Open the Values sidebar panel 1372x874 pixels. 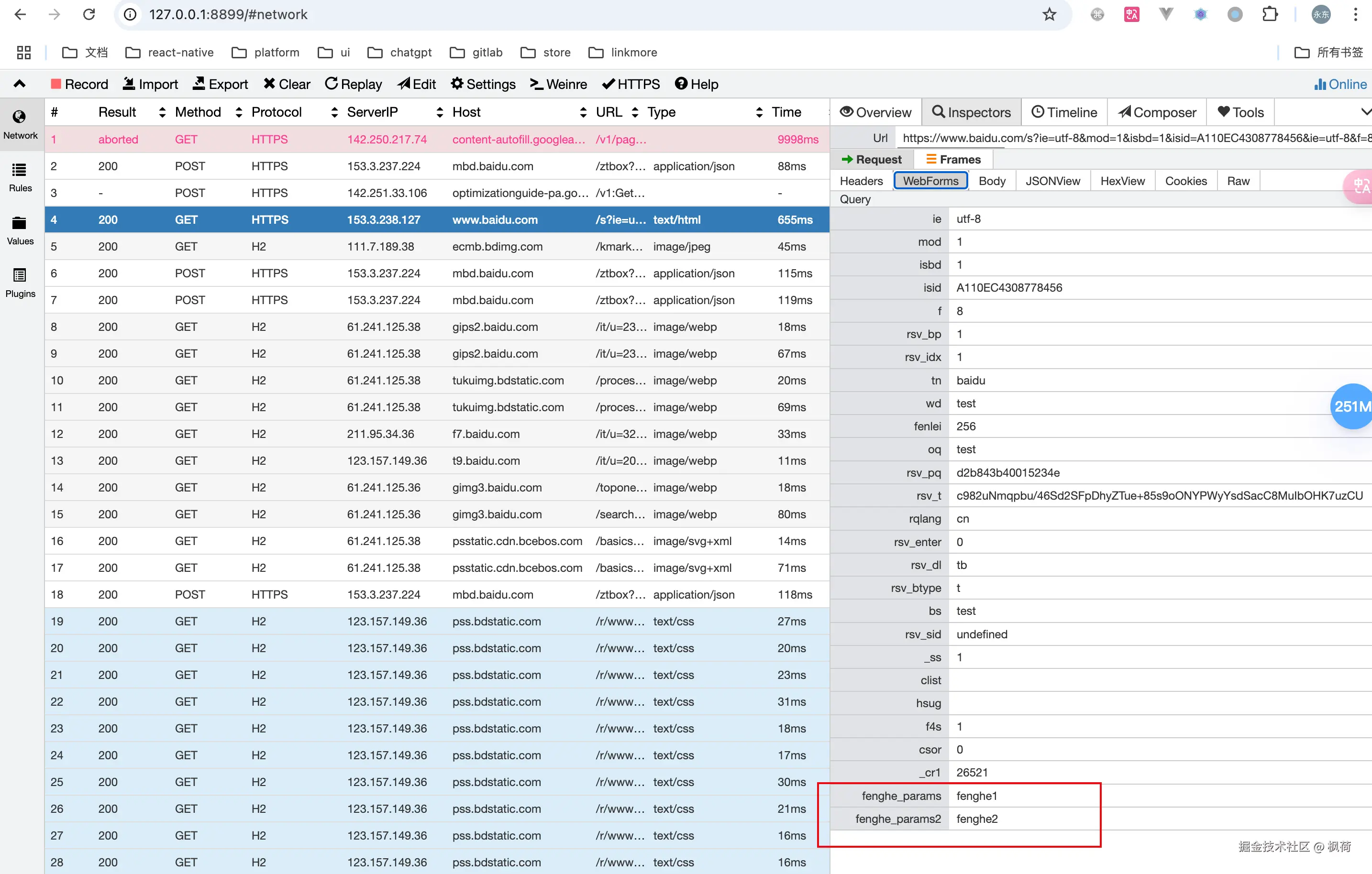pyautogui.click(x=20, y=230)
